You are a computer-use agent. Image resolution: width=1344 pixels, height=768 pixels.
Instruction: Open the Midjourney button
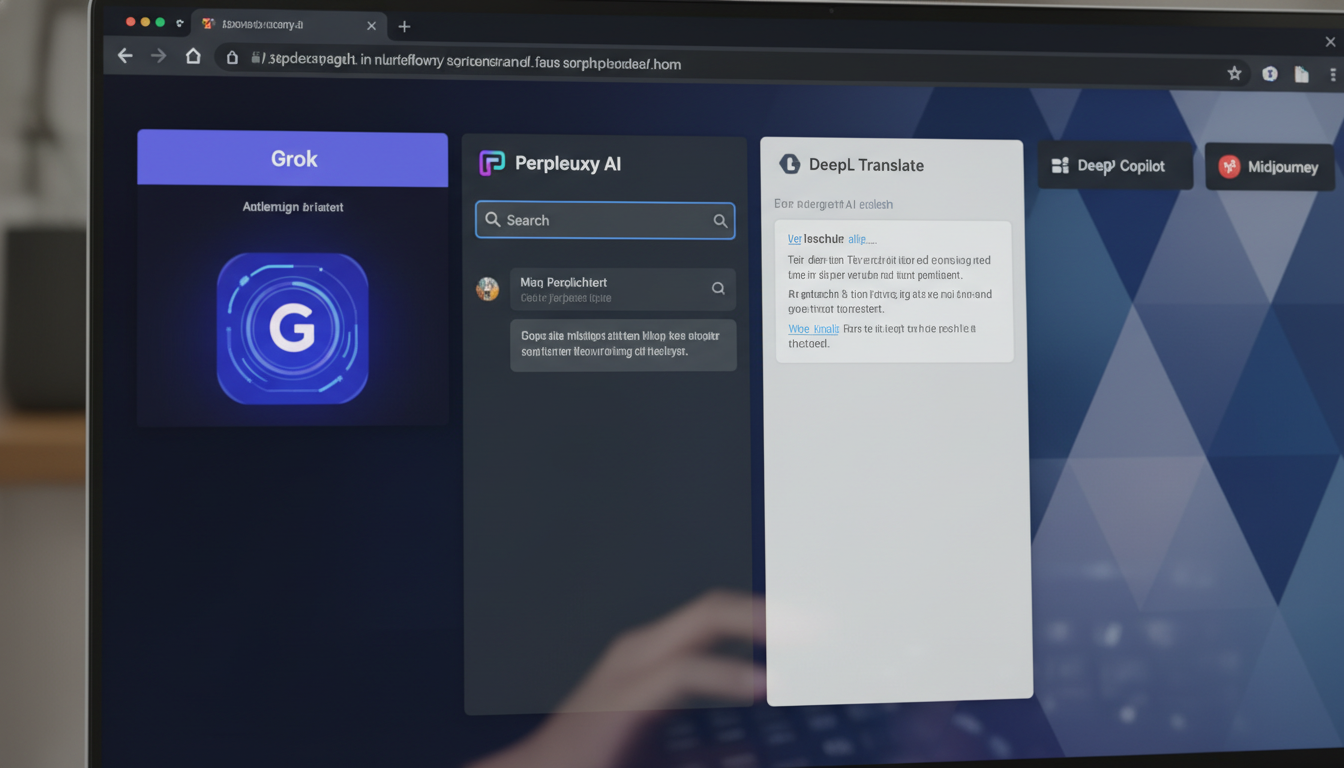(1269, 167)
